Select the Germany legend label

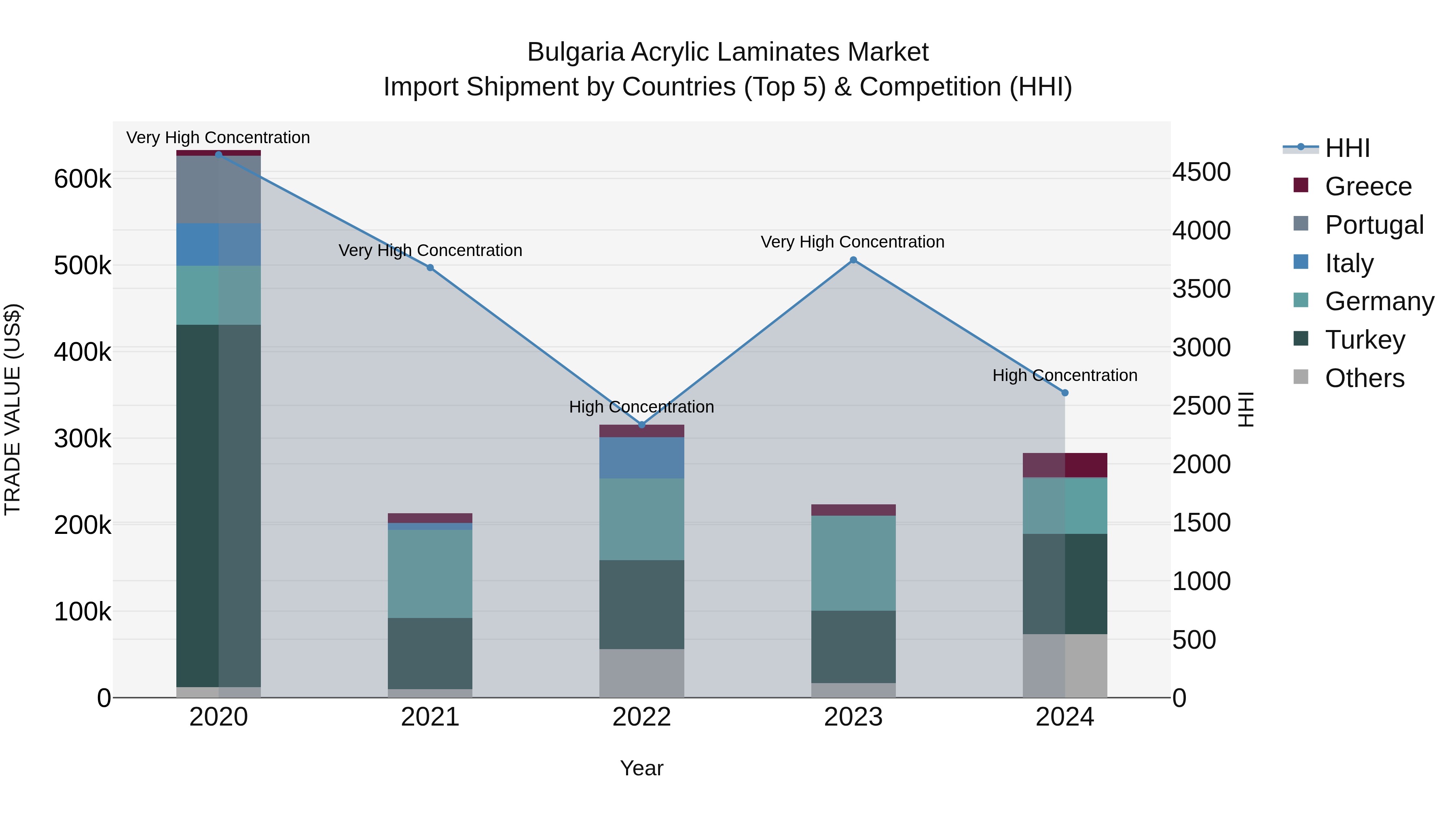(1380, 301)
